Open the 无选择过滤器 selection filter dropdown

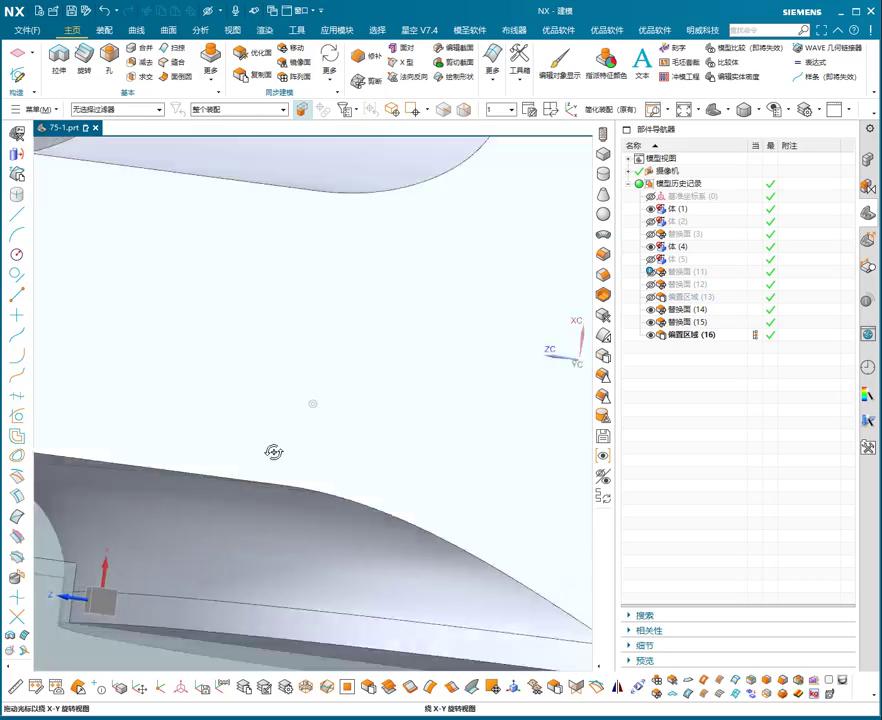(117, 110)
